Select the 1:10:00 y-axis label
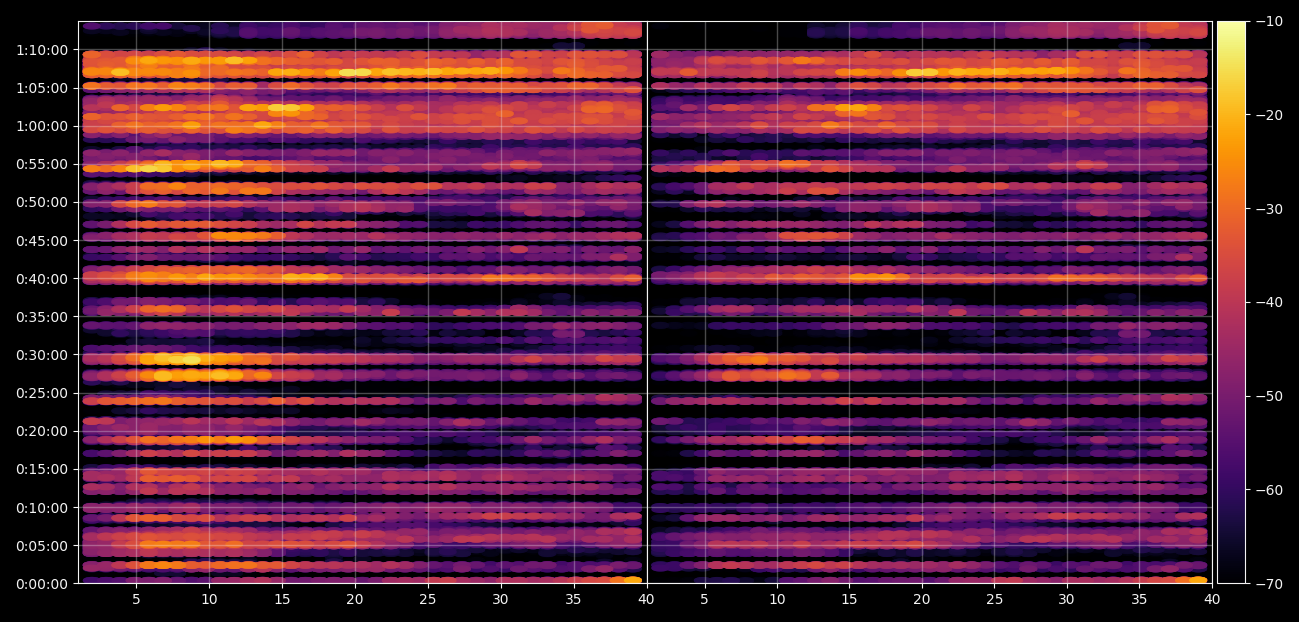Screen dimensions: 1299x622 coord(42,50)
